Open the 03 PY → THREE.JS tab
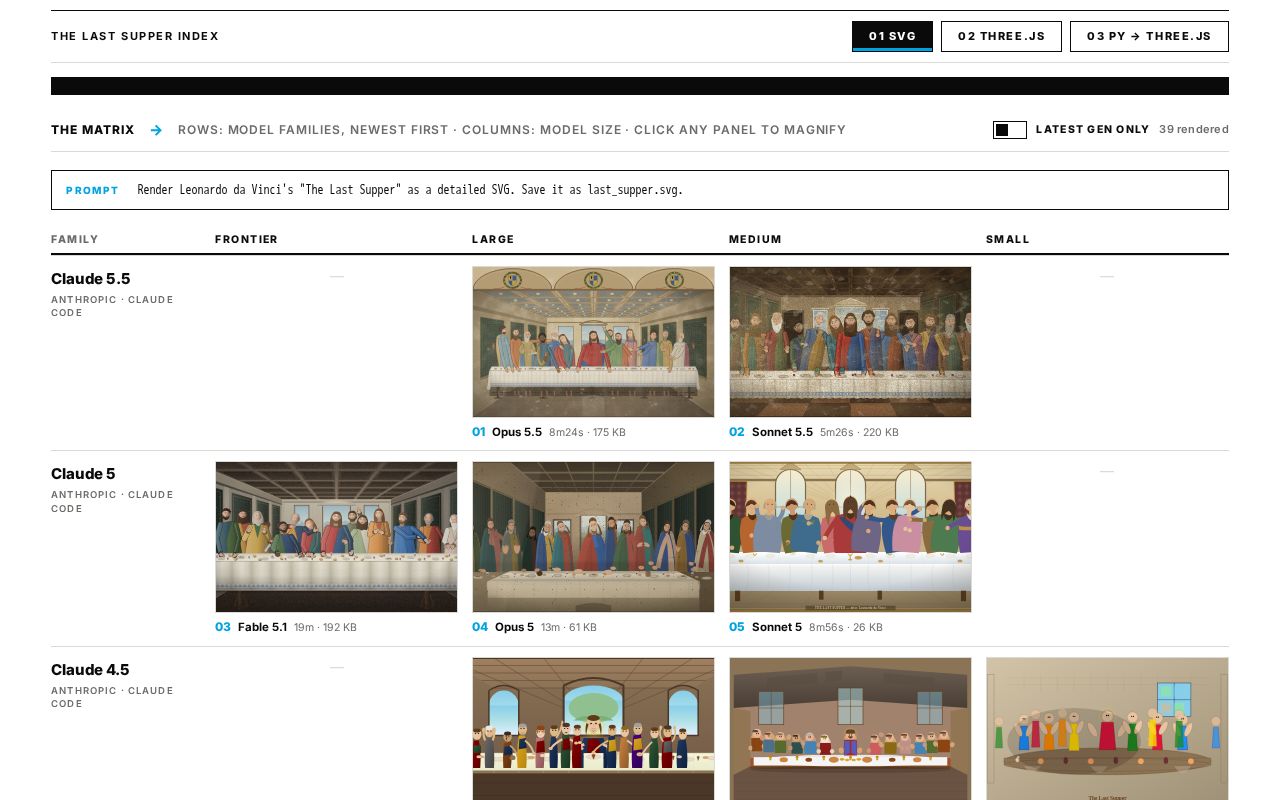The width and height of the screenshot is (1280, 800). (x=1149, y=36)
